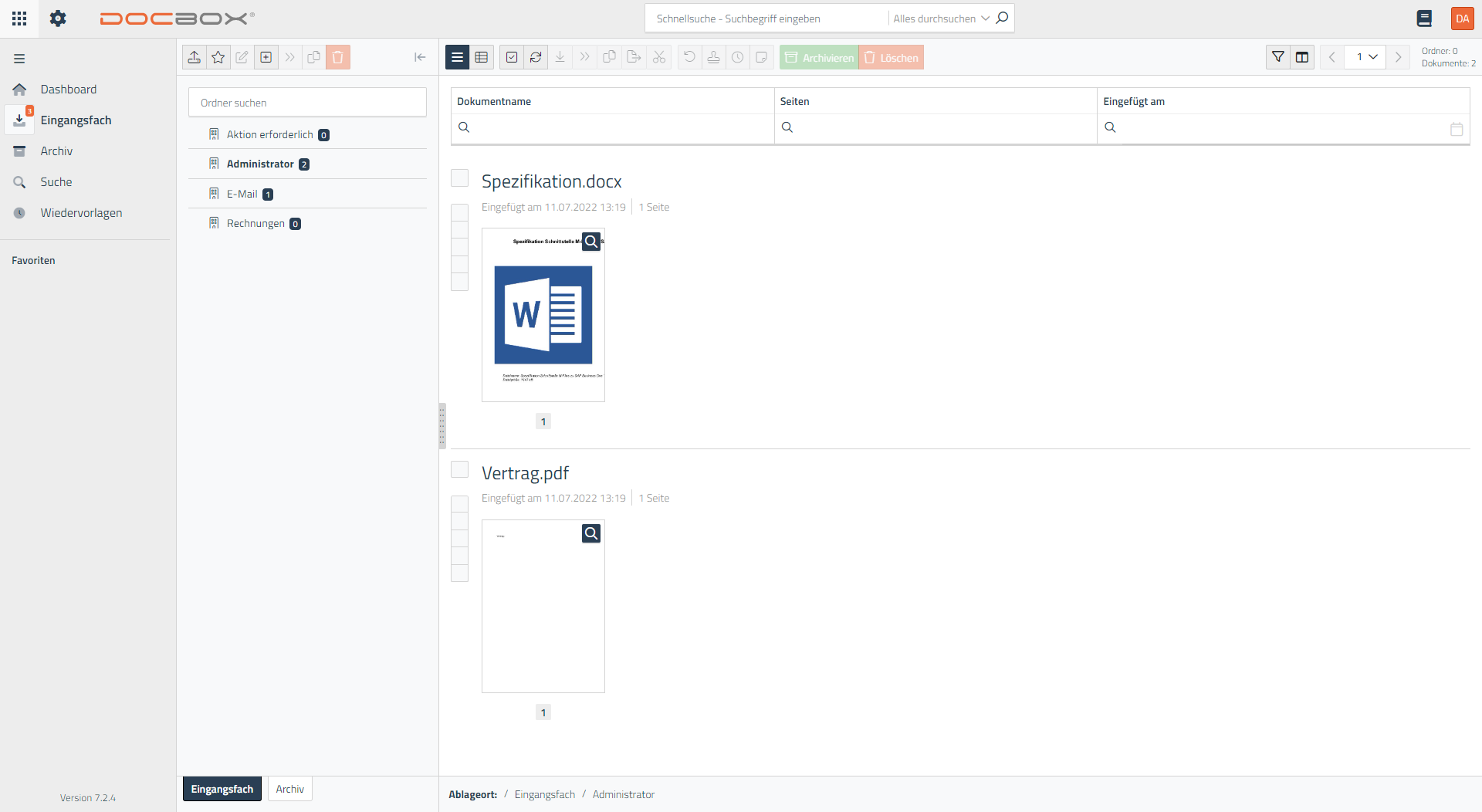
Task: Select the E-Mail folder
Action: pos(242,194)
